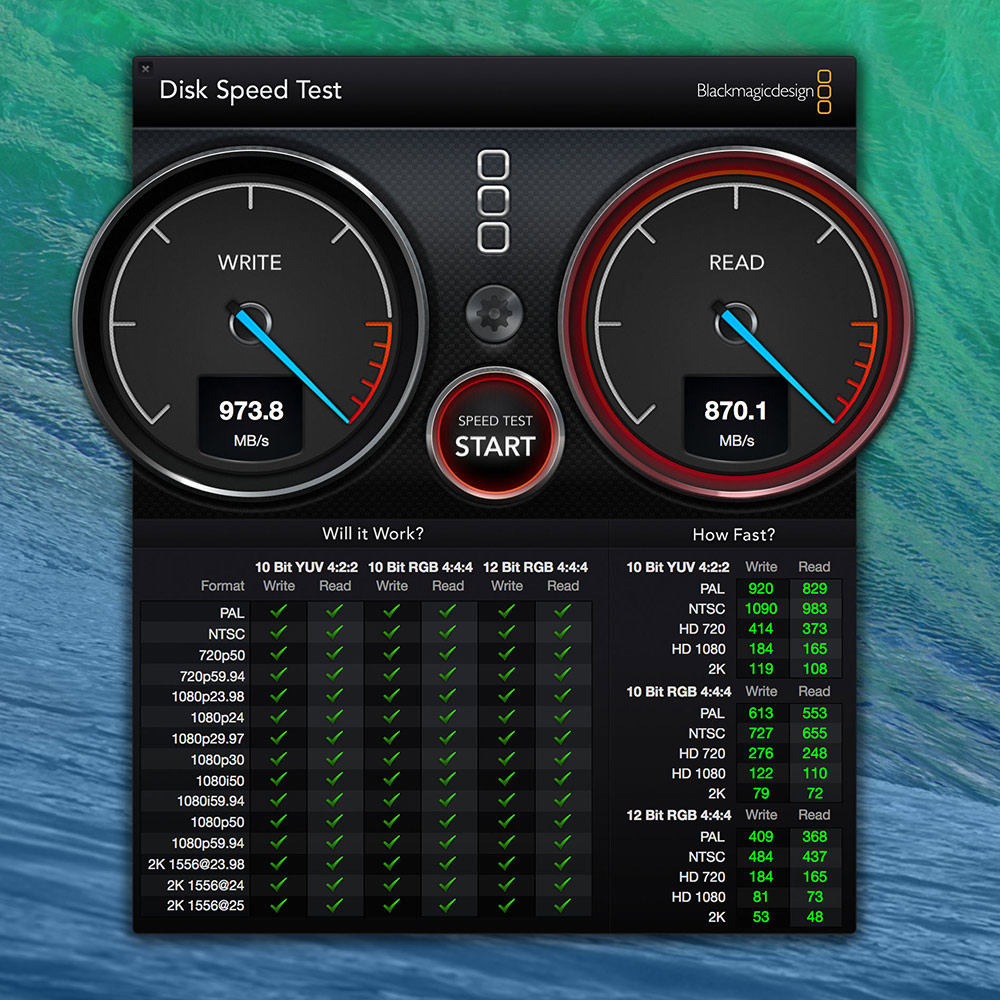Click 2K 1556@25 row 10 Bit YUV write checkmark

click(x=279, y=904)
